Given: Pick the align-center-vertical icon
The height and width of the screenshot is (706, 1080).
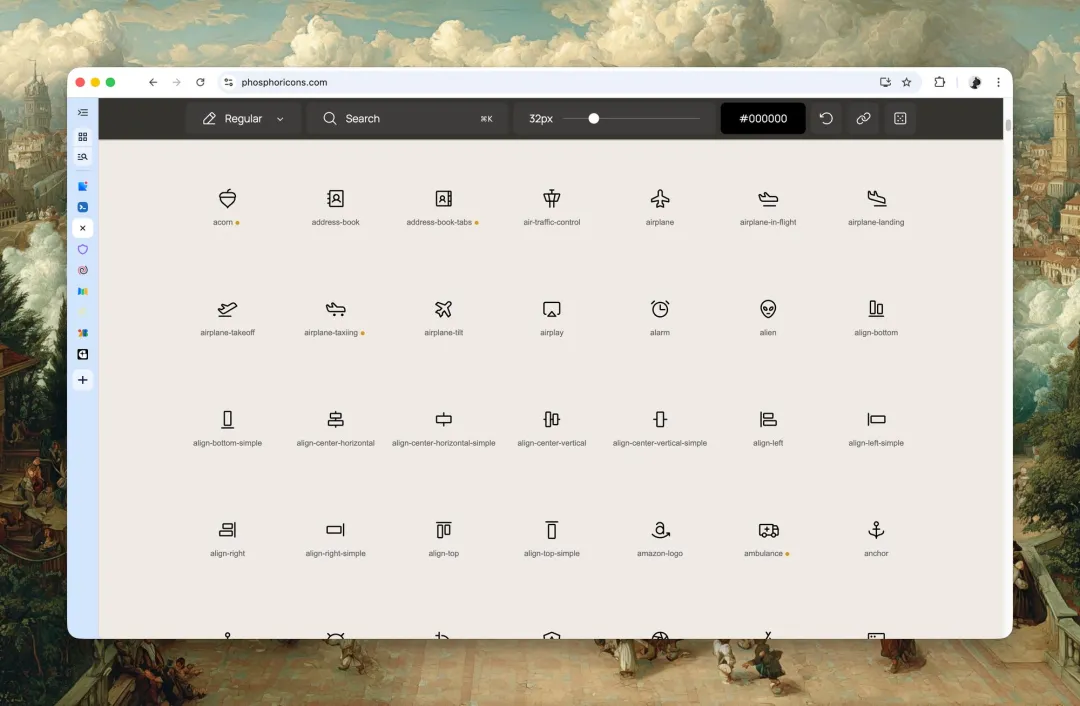Looking at the screenshot, I should 551,420.
